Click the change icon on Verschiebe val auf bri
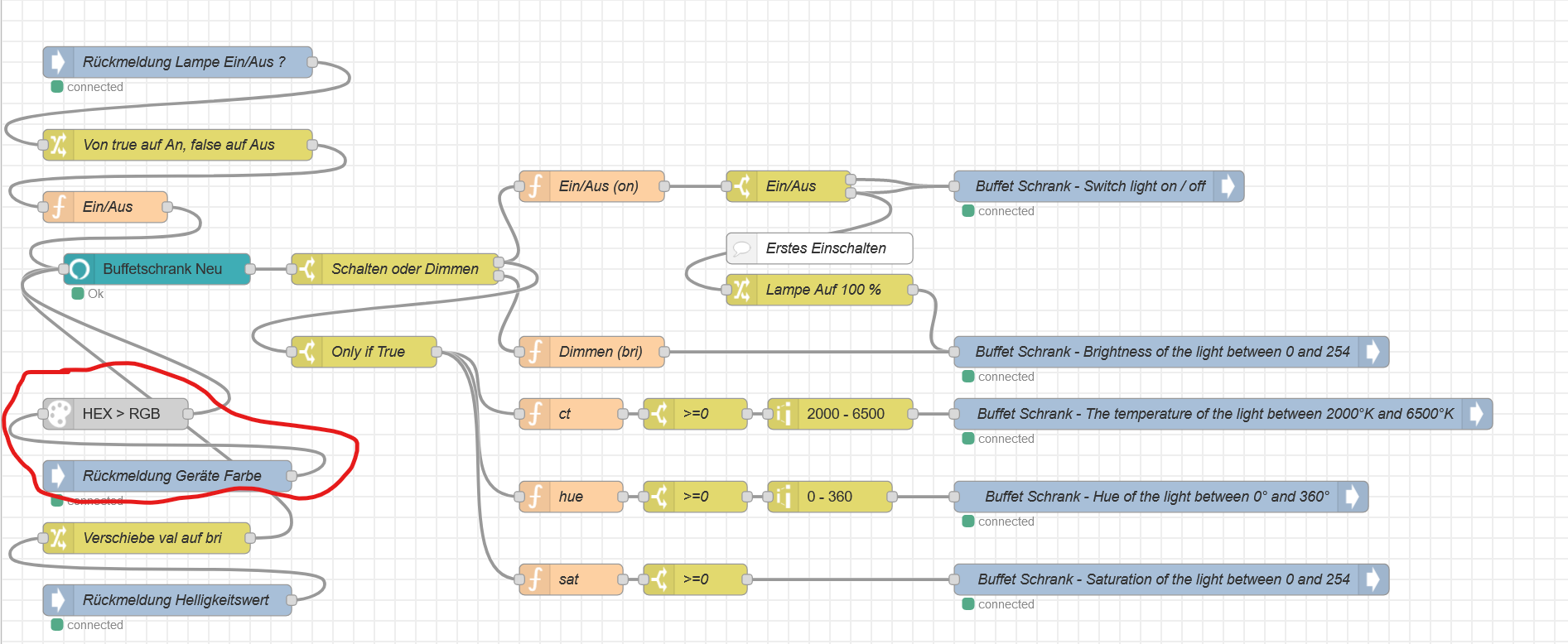1568x644 pixels. (x=57, y=538)
